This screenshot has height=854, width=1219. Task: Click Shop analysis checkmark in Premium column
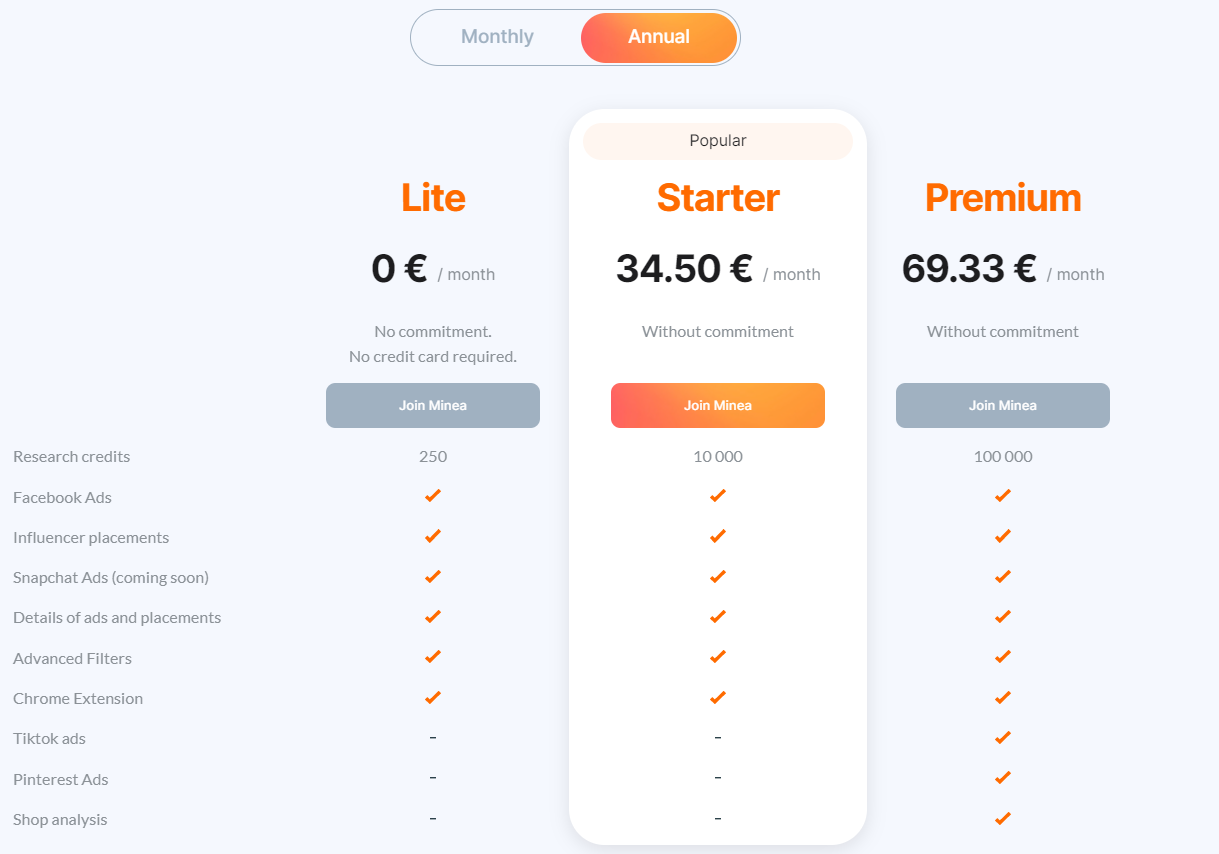click(1003, 818)
